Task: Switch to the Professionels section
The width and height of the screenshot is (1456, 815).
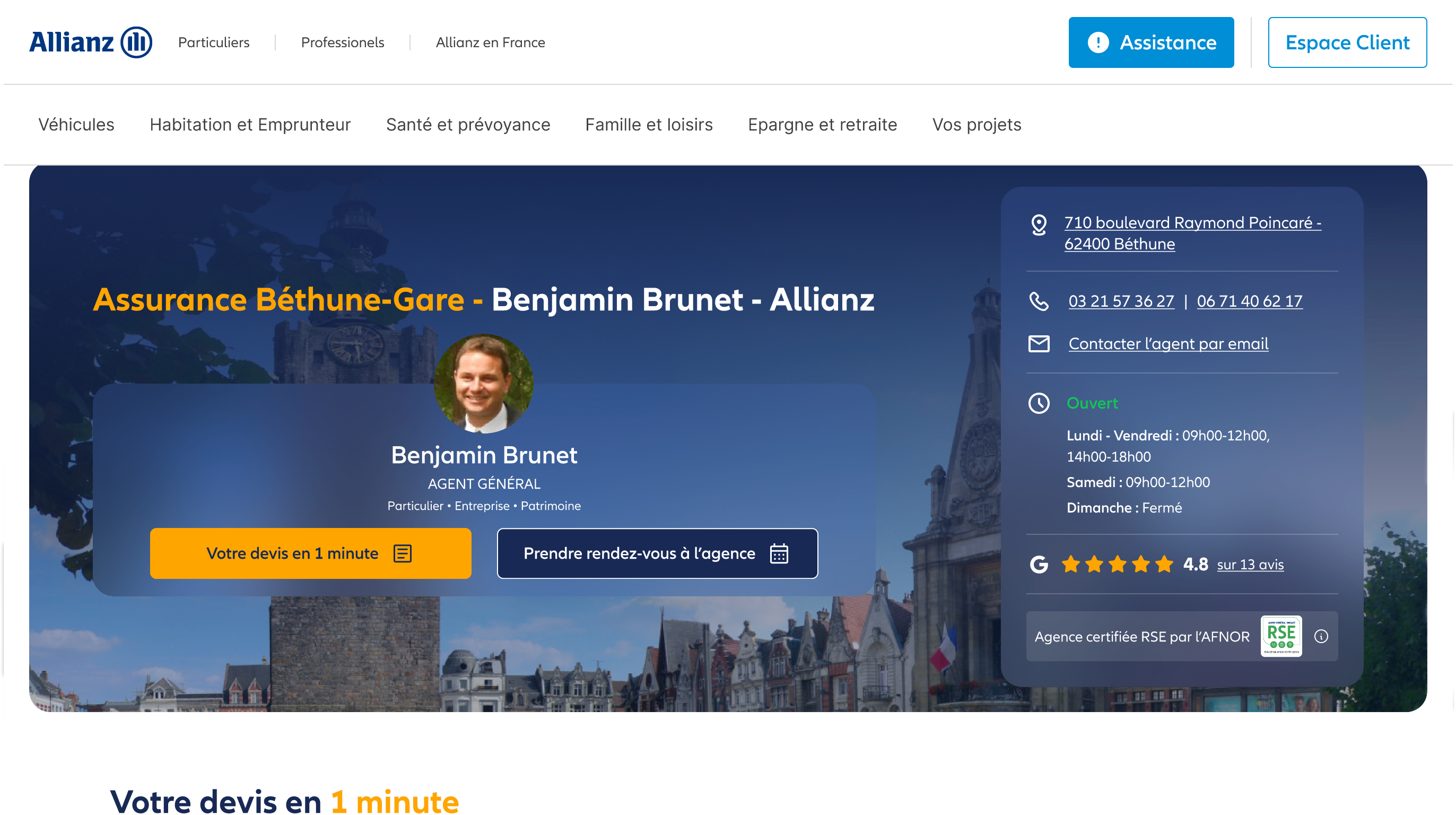Action: 343,42
